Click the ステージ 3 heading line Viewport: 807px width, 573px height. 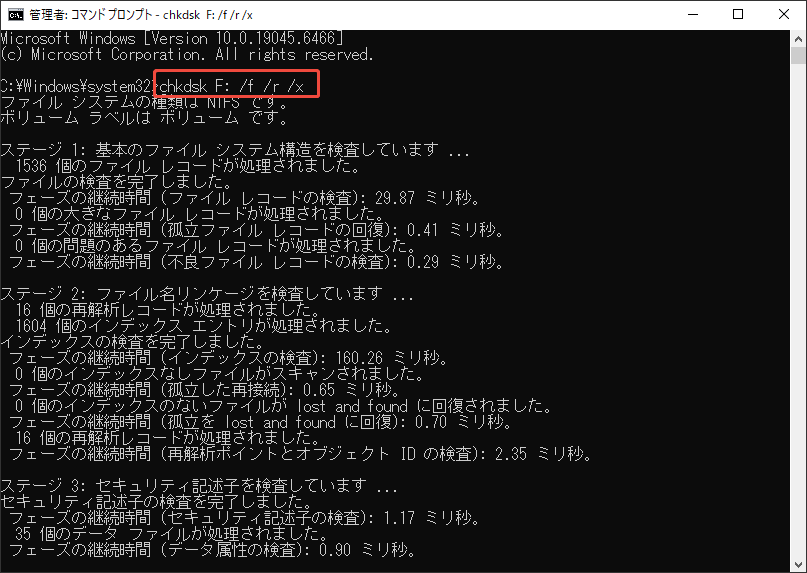[199, 485]
